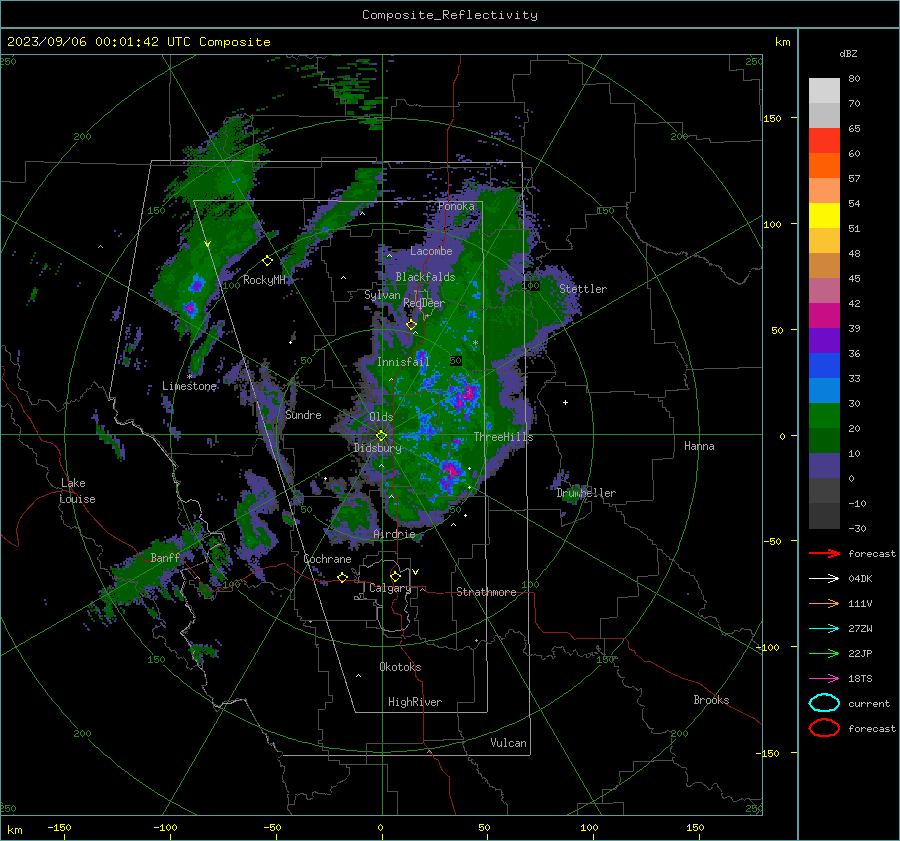The image size is (900, 841).
Task: Click the HighRiver town label
Action: pyautogui.click(x=415, y=702)
